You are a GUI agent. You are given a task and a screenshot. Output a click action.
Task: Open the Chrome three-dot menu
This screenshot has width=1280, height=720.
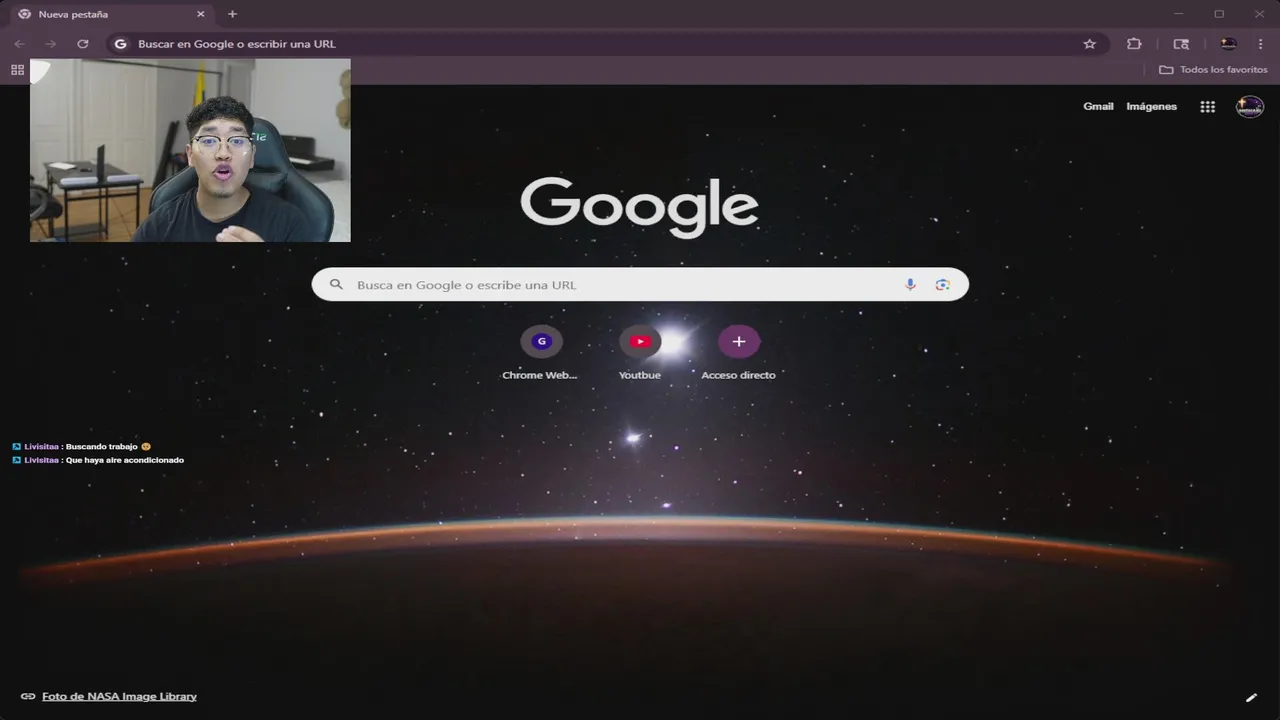(x=1260, y=44)
